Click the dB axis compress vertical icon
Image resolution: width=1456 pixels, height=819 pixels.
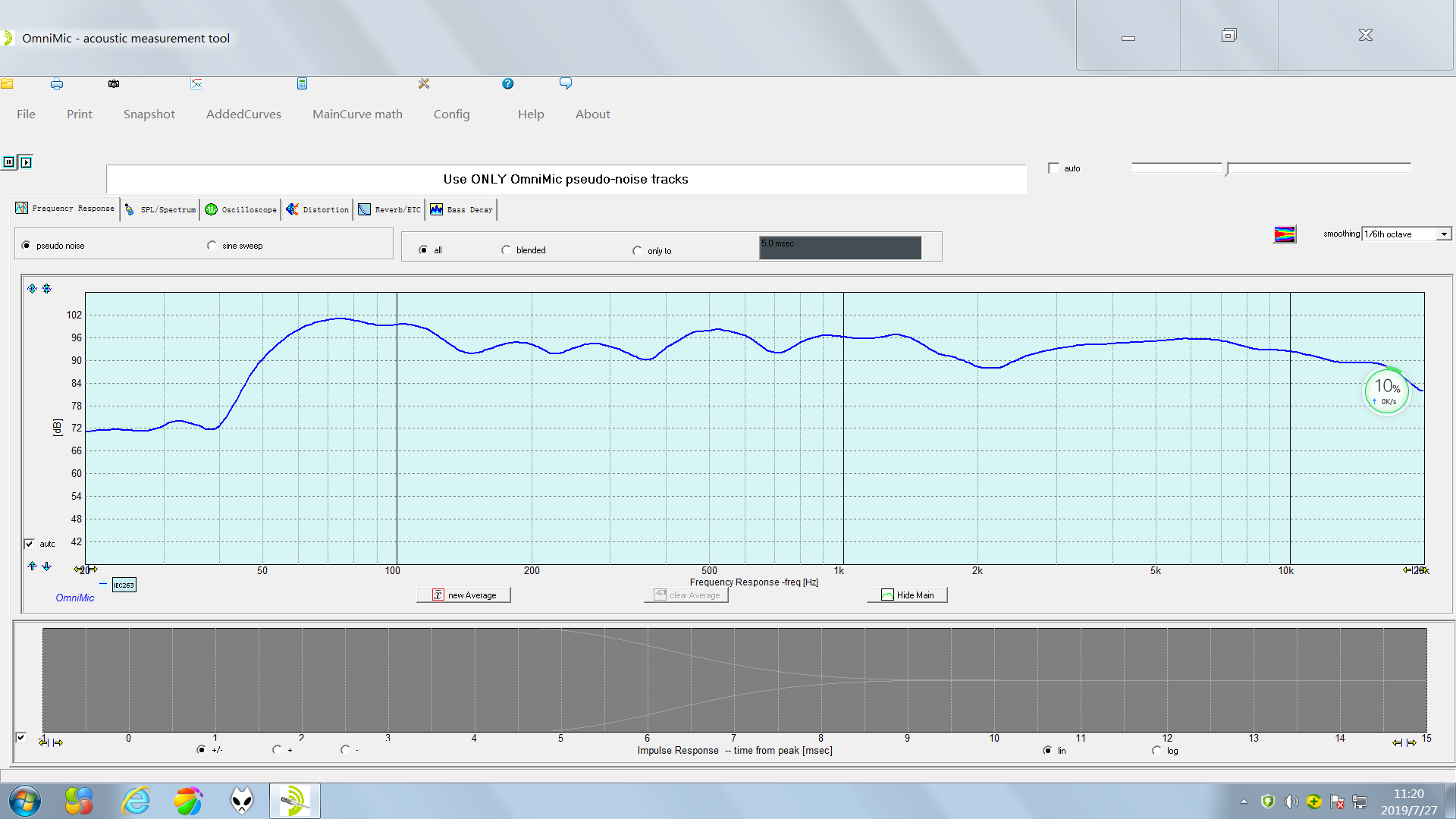pos(47,288)
